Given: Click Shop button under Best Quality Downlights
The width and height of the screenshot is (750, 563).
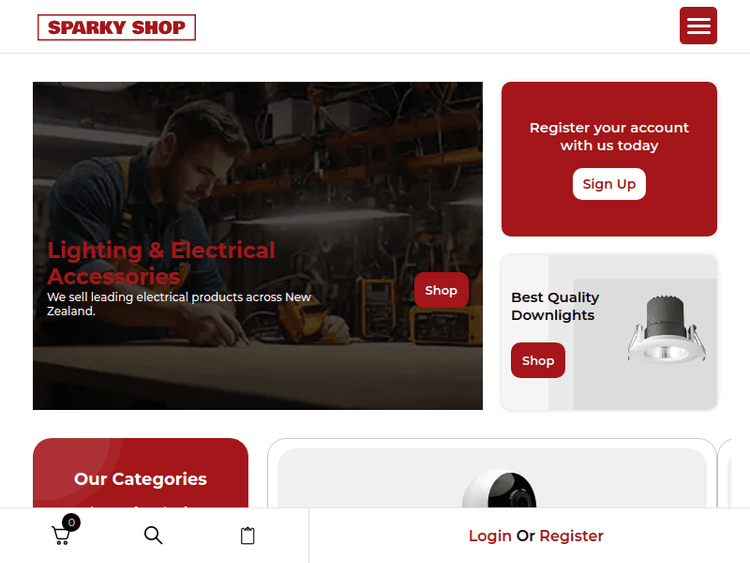Looking at the screenshot, I should click(x=538, y=360).
